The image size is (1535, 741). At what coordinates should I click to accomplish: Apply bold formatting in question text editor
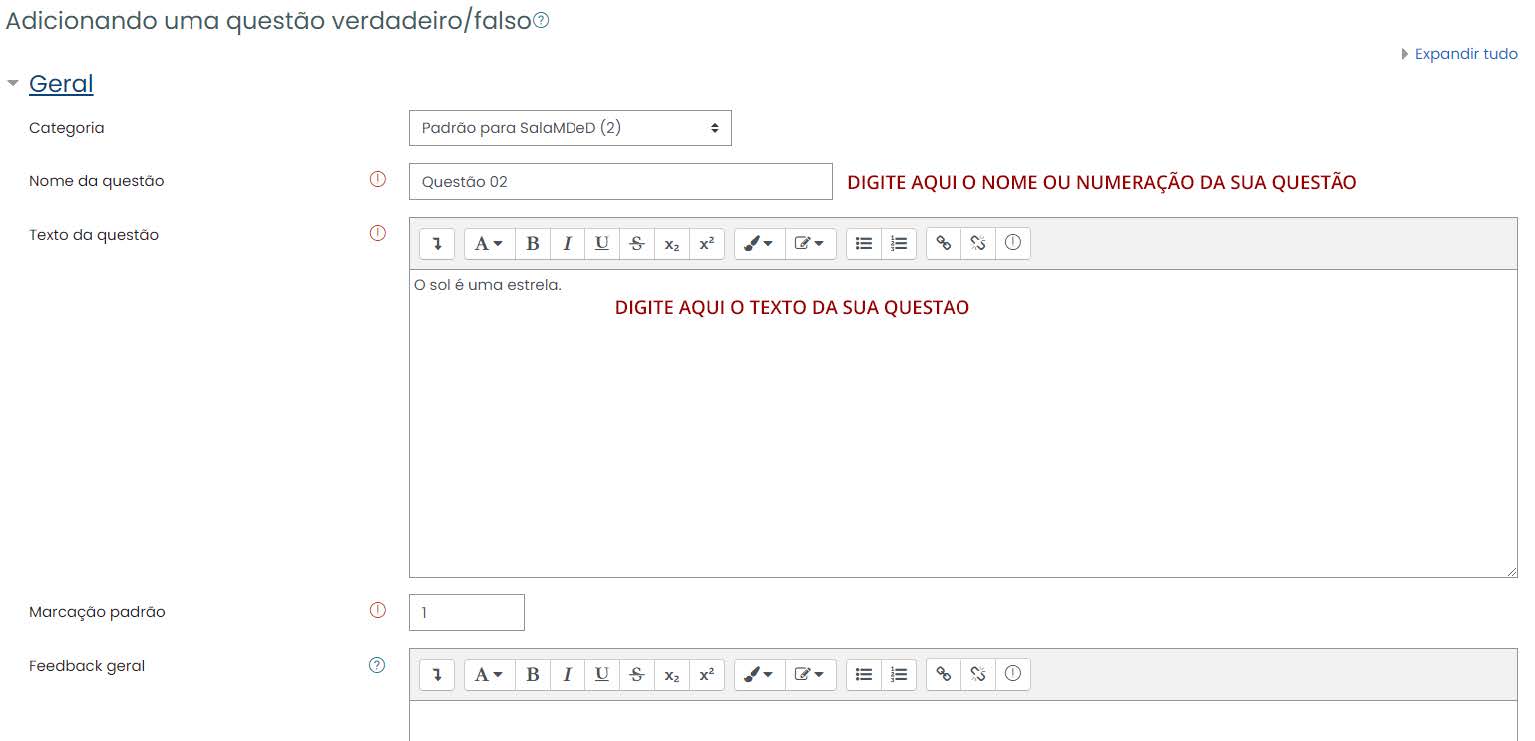533,243
